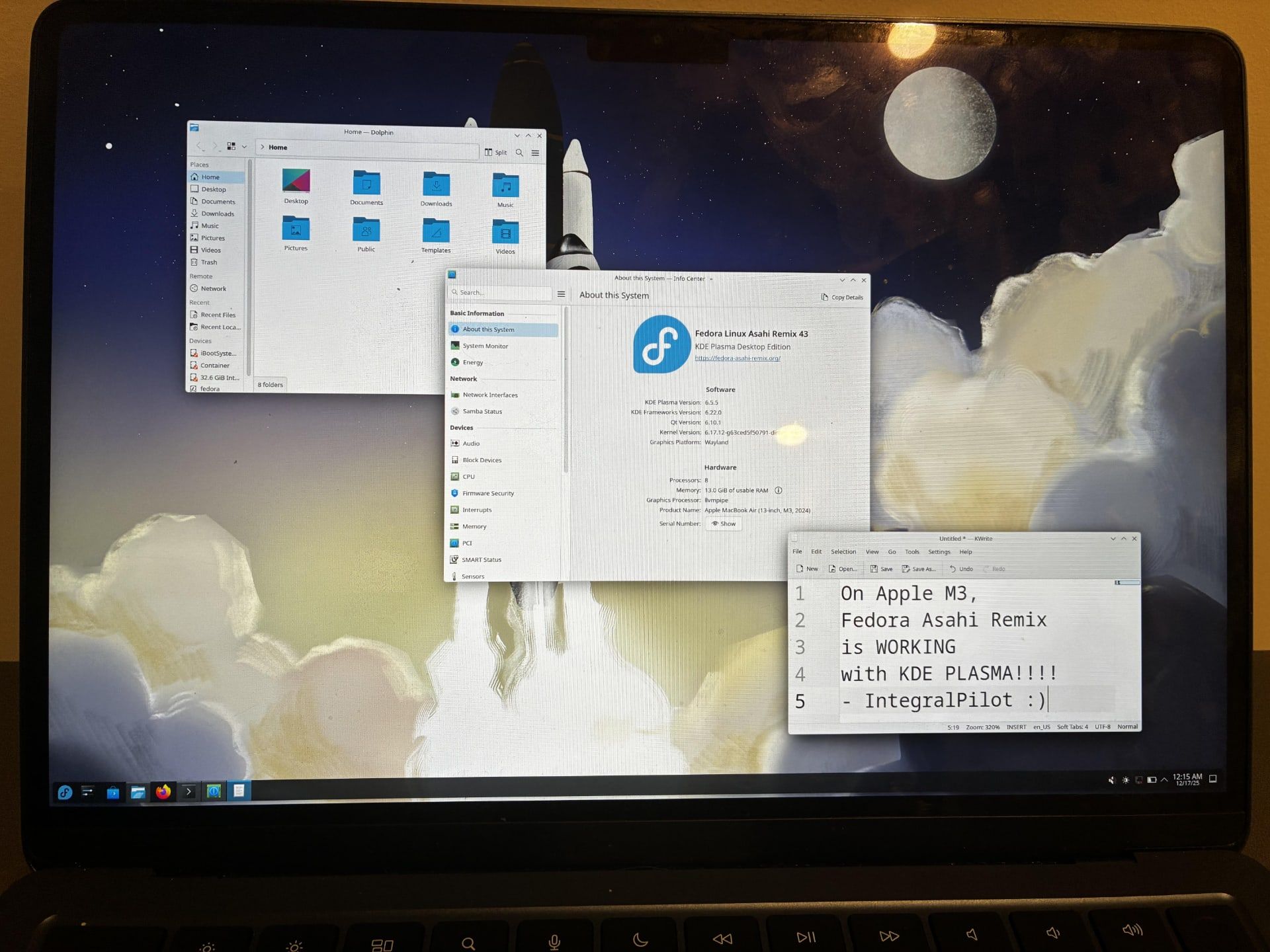Open Firmware Security in Info Center sidebar
This screenshot has width=1270, height=952.
[x=489, y=493]
